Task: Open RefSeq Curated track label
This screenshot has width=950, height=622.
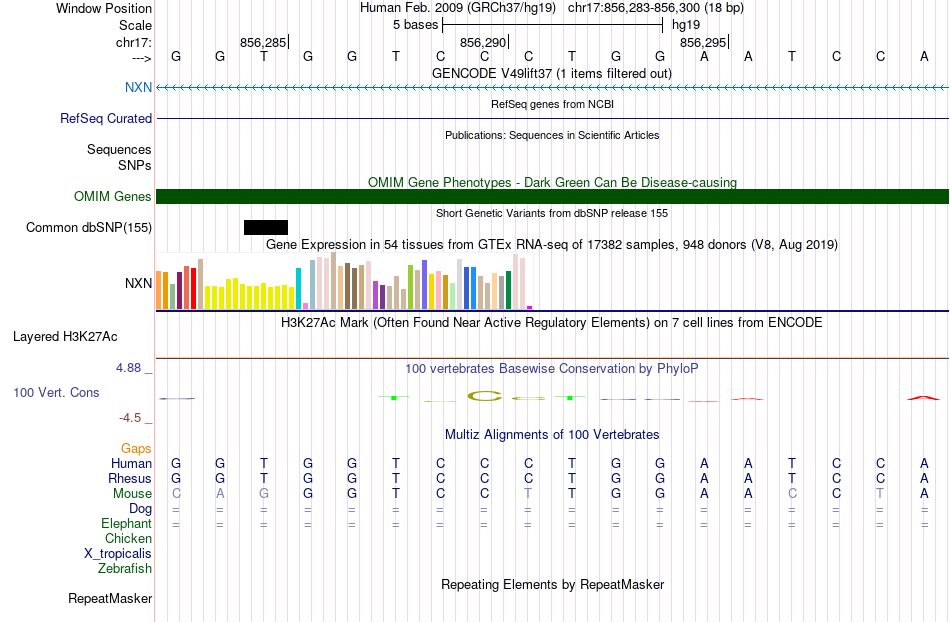Action: [105, 118]
